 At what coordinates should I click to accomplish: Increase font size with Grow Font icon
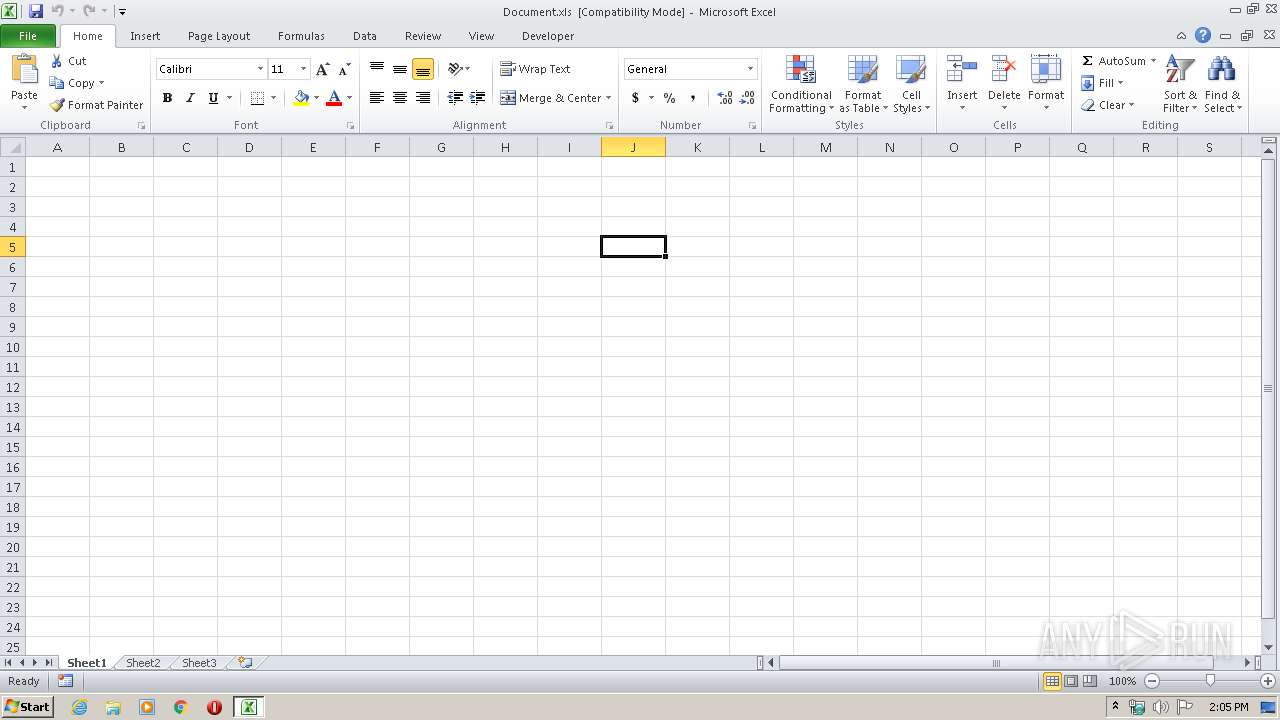click(x=322, y=69)
